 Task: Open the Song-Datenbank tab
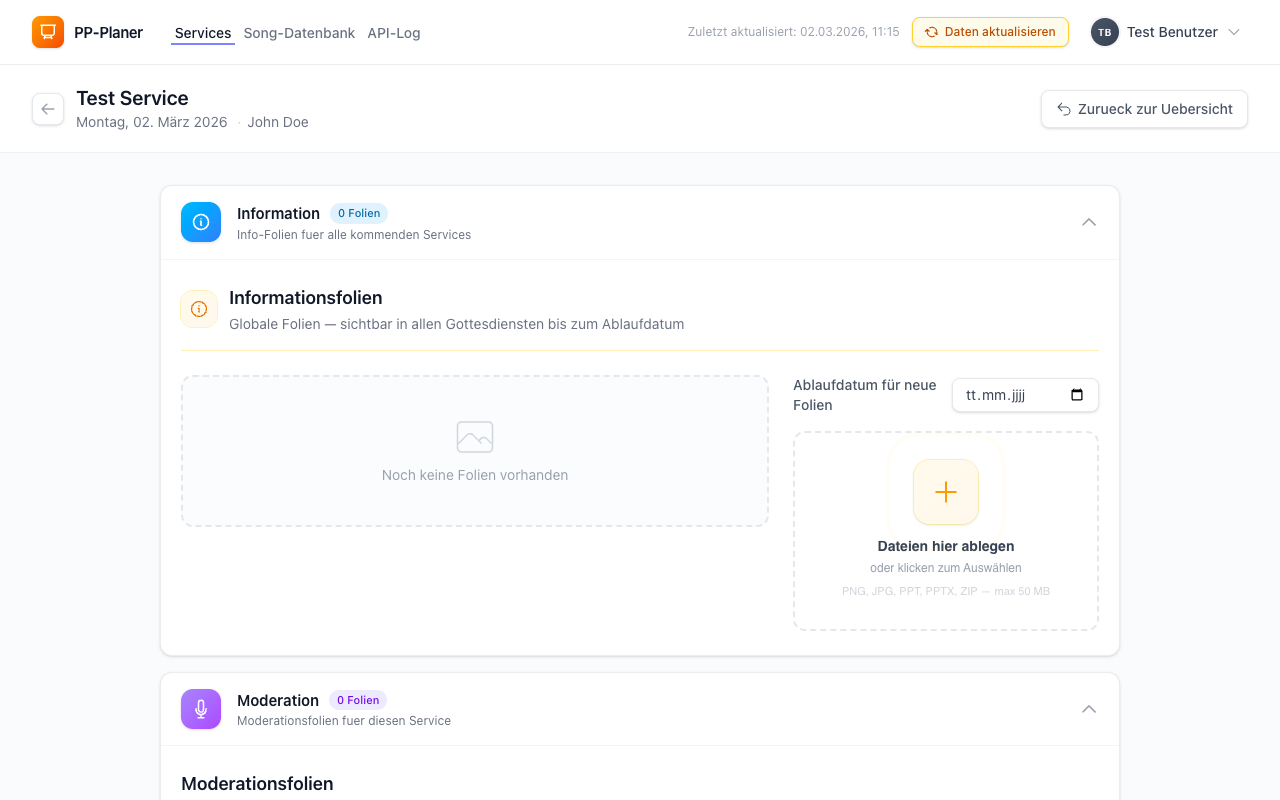coord(299,33)
